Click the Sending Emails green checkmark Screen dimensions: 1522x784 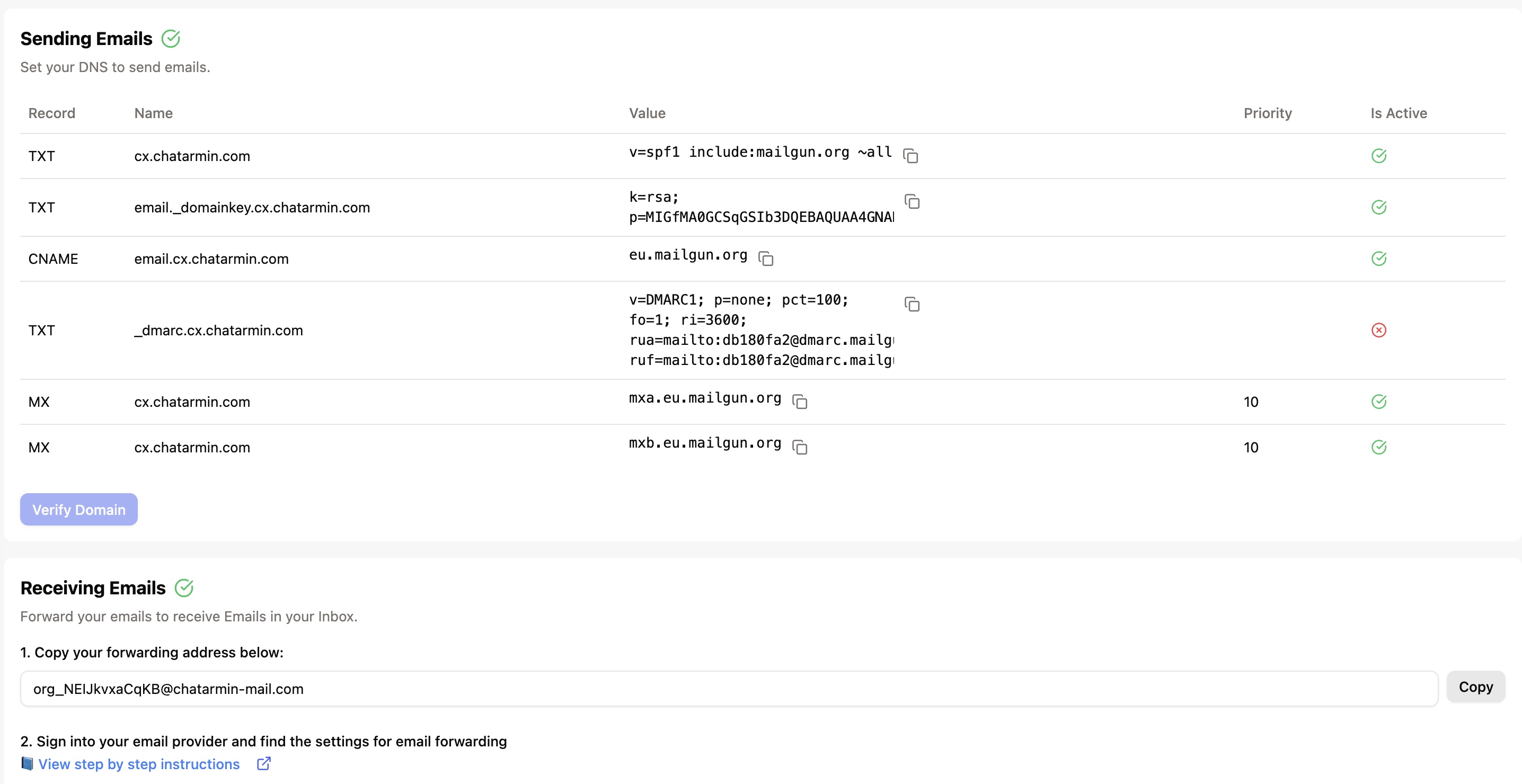tap(171, 39)
